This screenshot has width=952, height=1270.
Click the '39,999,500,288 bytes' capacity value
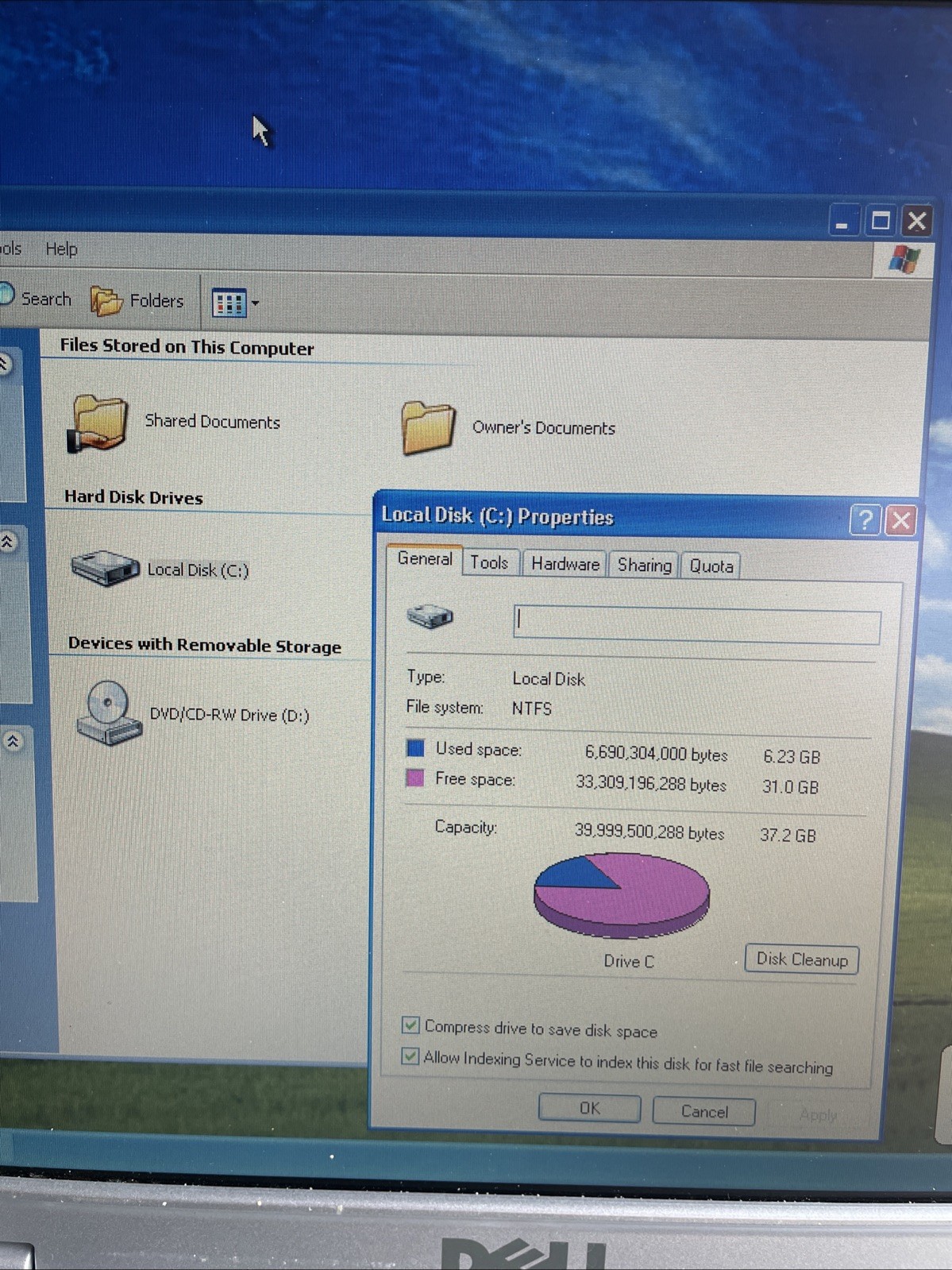pos(649,832)
